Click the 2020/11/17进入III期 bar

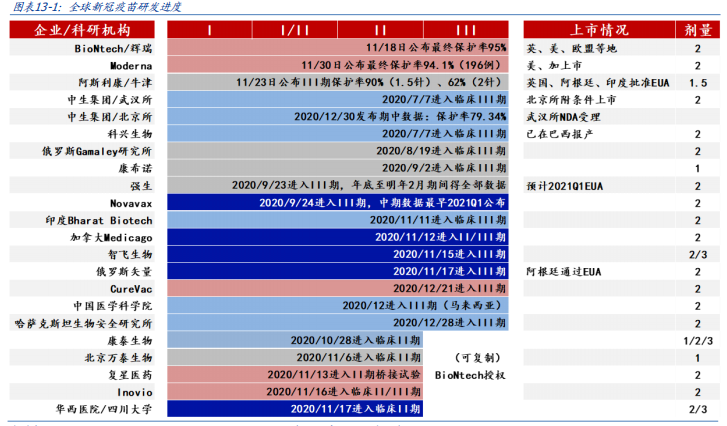[338, 271]
